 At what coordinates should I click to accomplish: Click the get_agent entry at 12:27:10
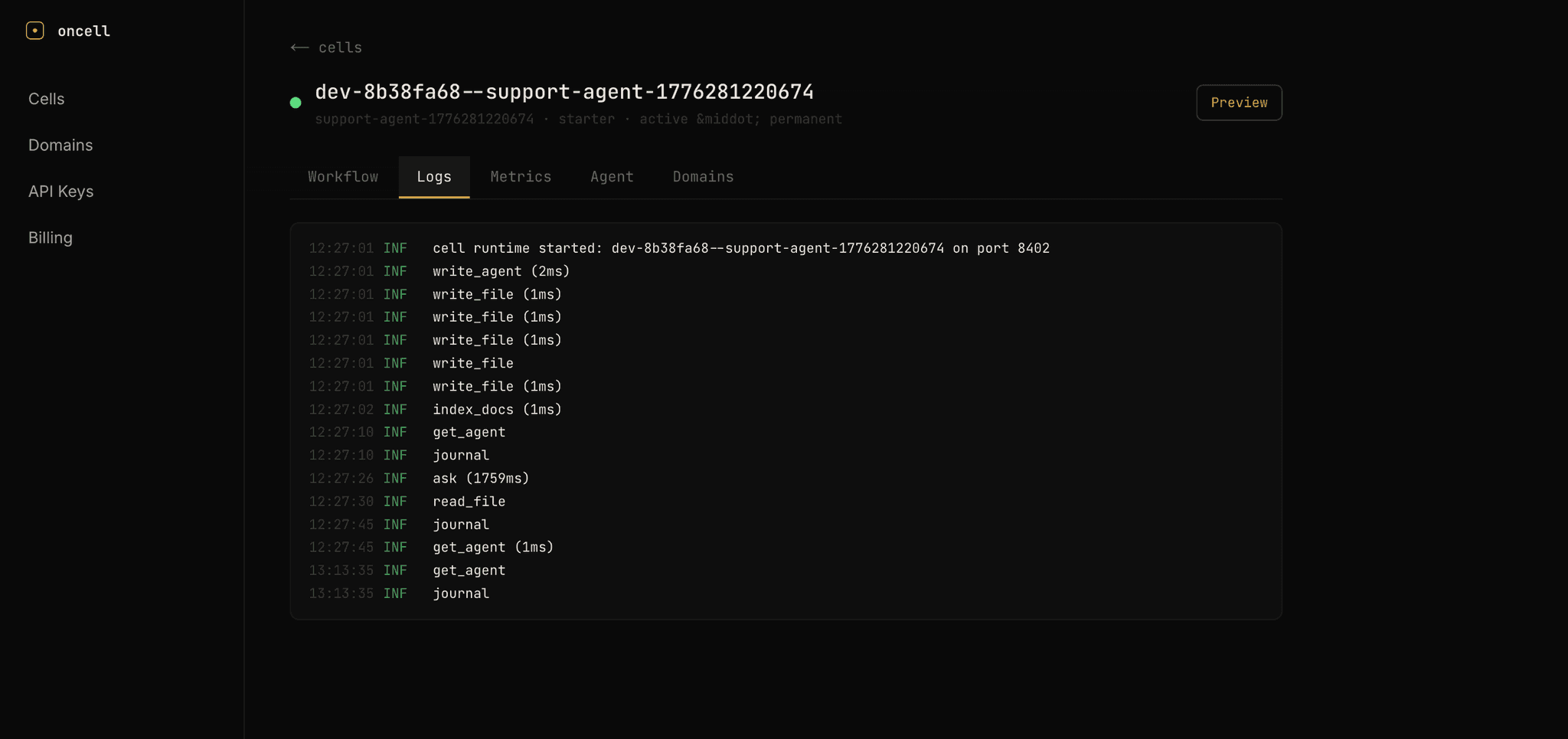click(469, 432)
